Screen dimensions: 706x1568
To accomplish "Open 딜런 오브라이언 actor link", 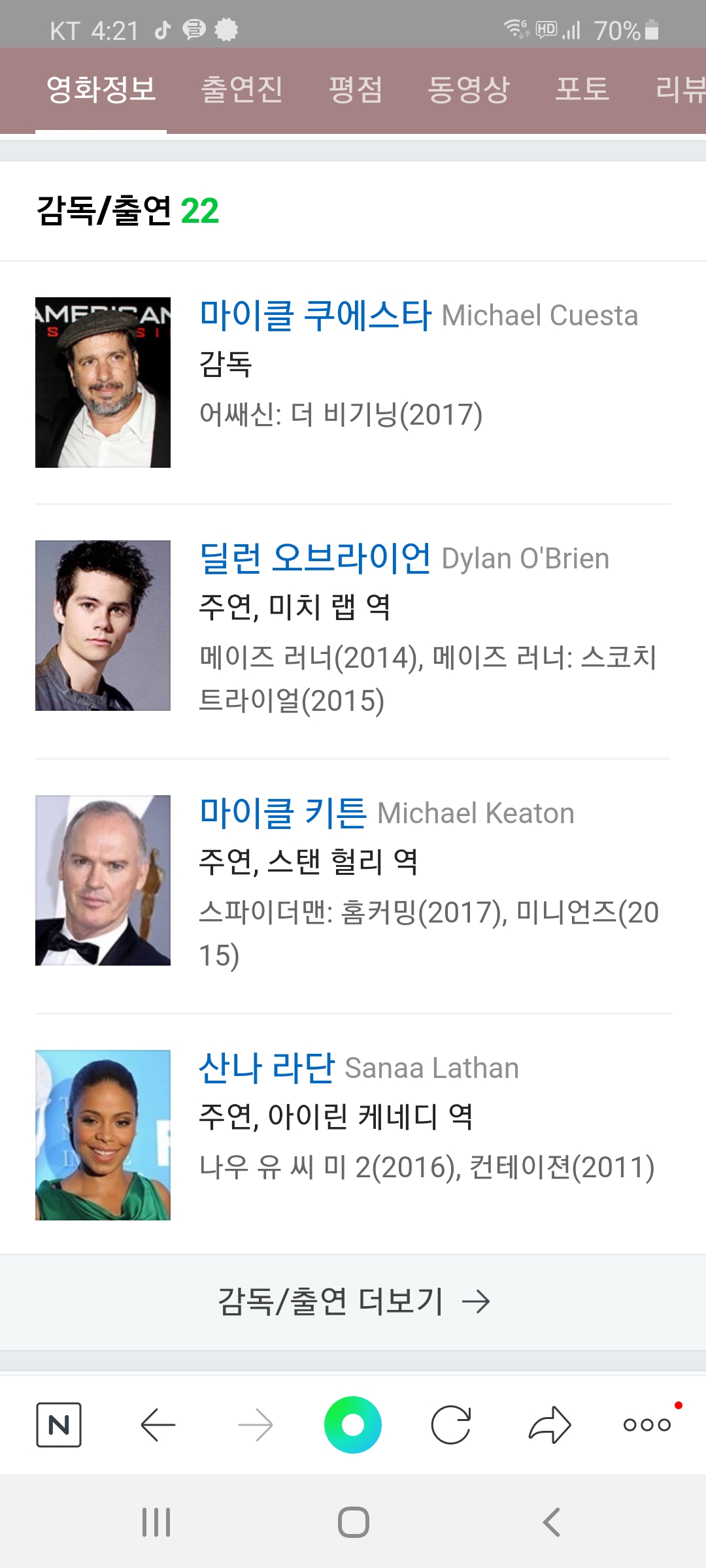I will click(315, 558).
